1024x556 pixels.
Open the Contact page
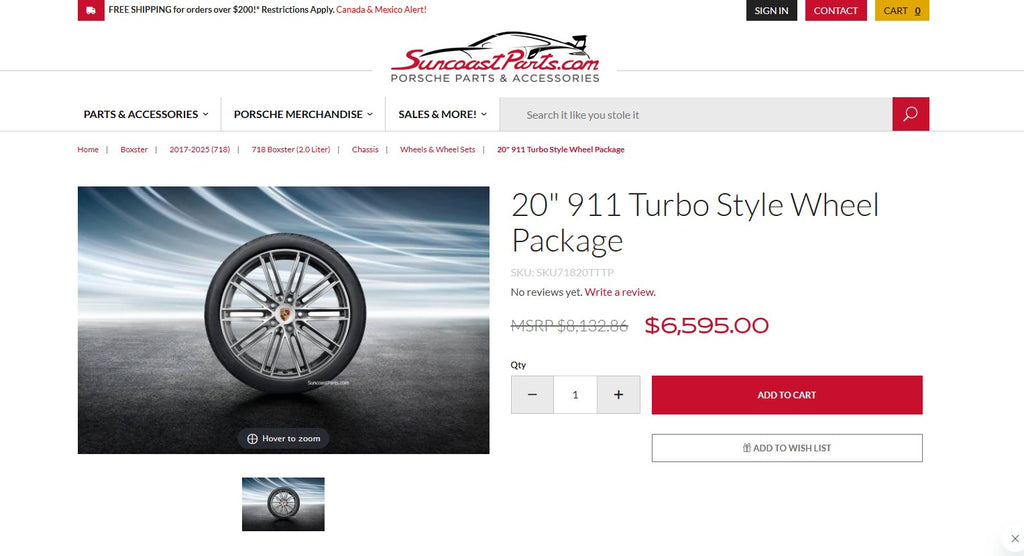836,10
